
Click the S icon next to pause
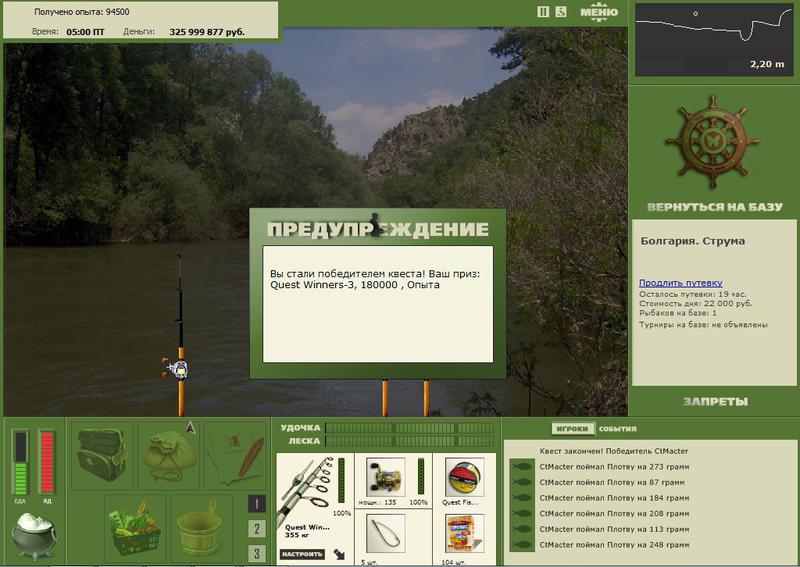[x=561, y=12]
